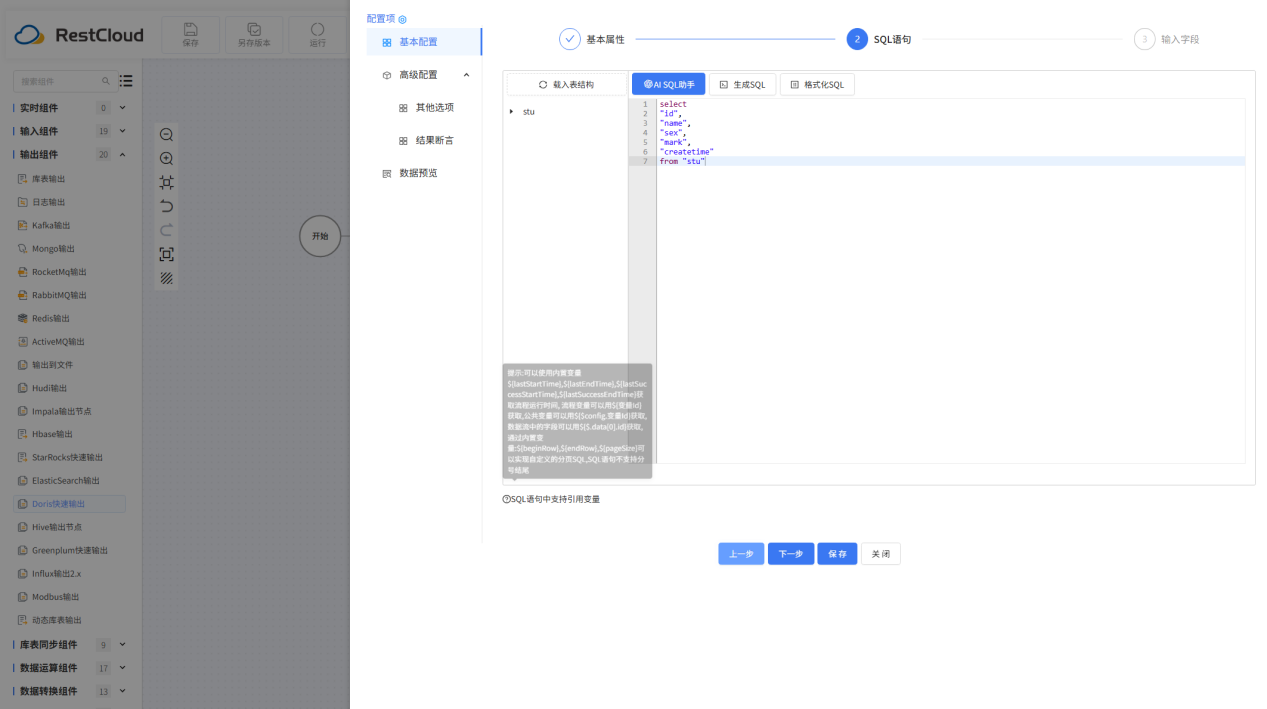Click the magnifier icon in component search
This screenshot has height=709, width=1267.
[106, 81]
